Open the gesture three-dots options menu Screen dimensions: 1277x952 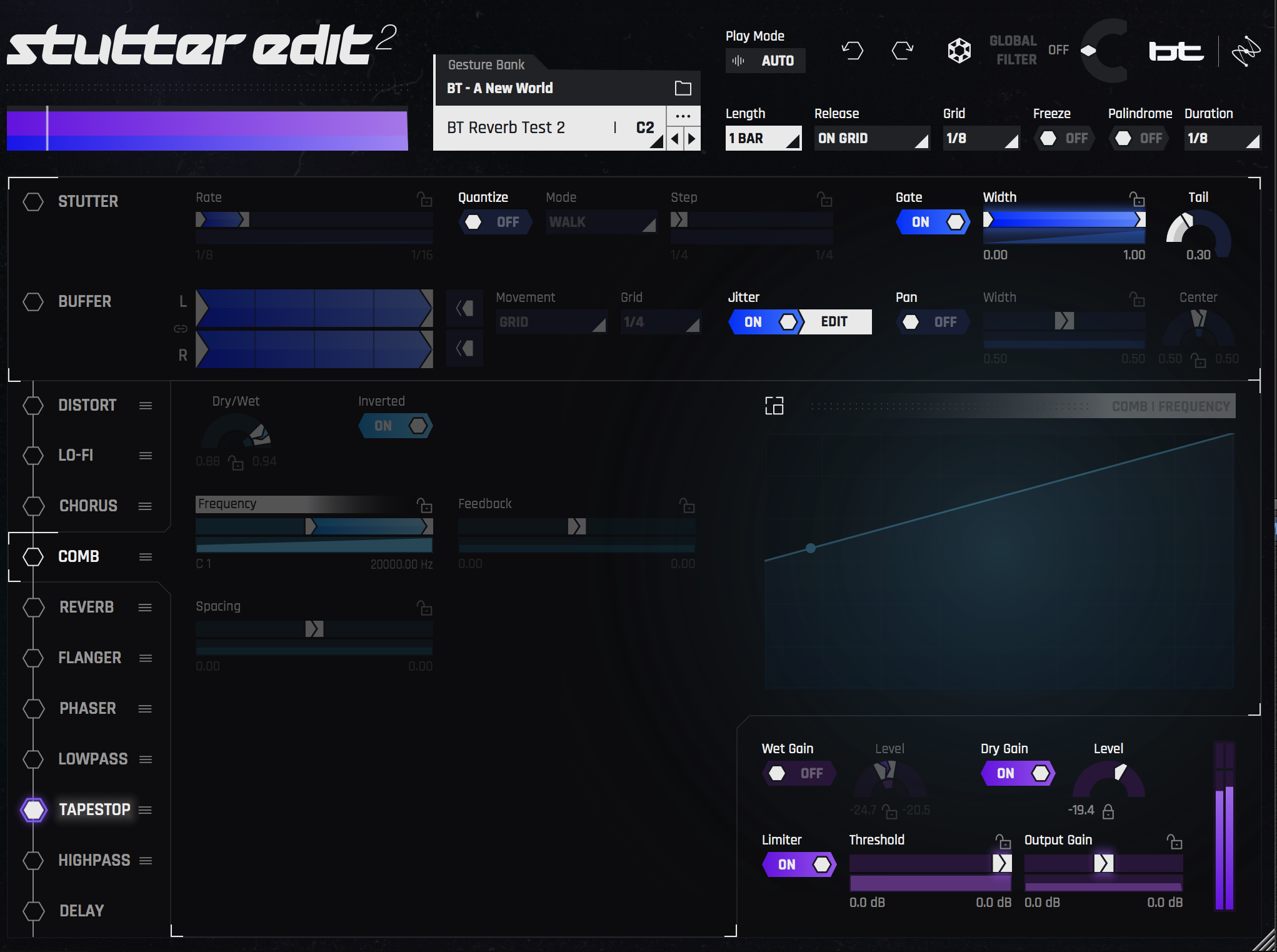(x=683, y=116)
